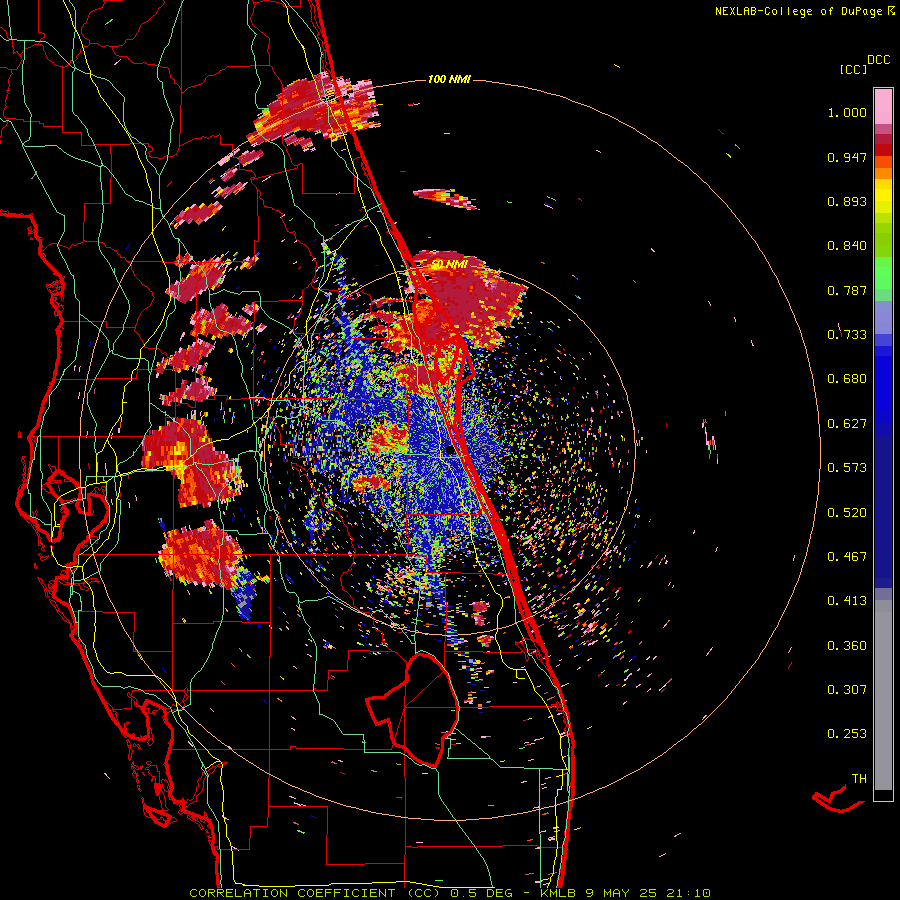Click the gray low-value segment of color bar
This screenshot has height=900, width=900.
883,695
